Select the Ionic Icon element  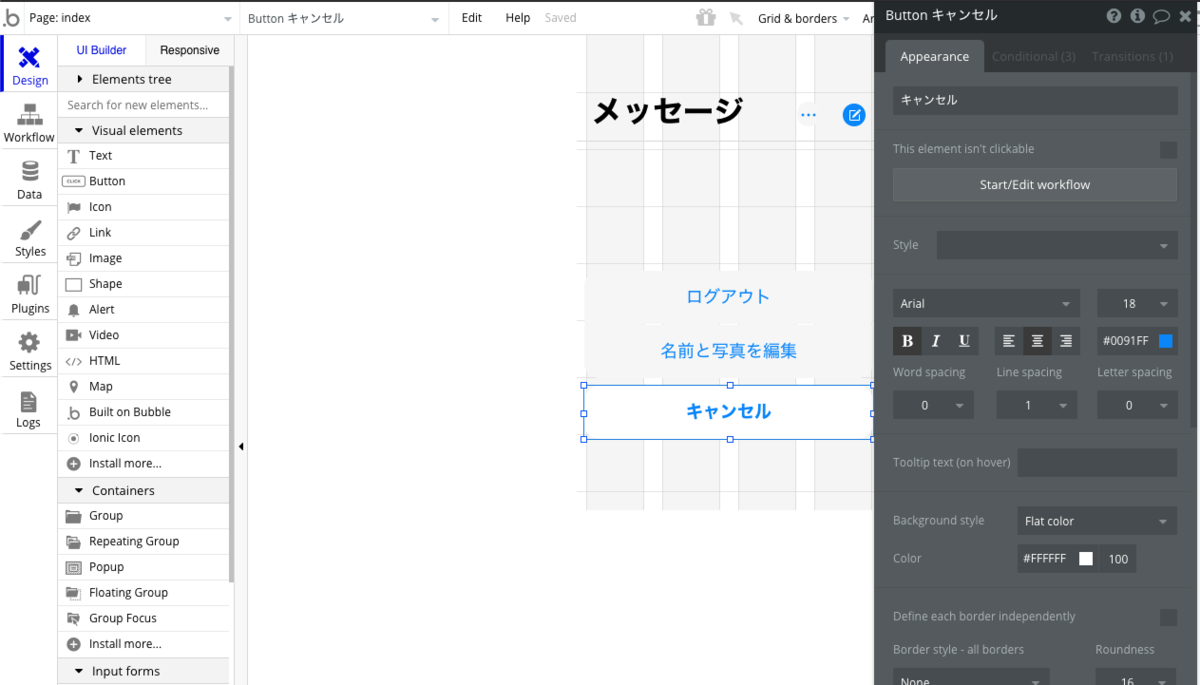[144, 438]
